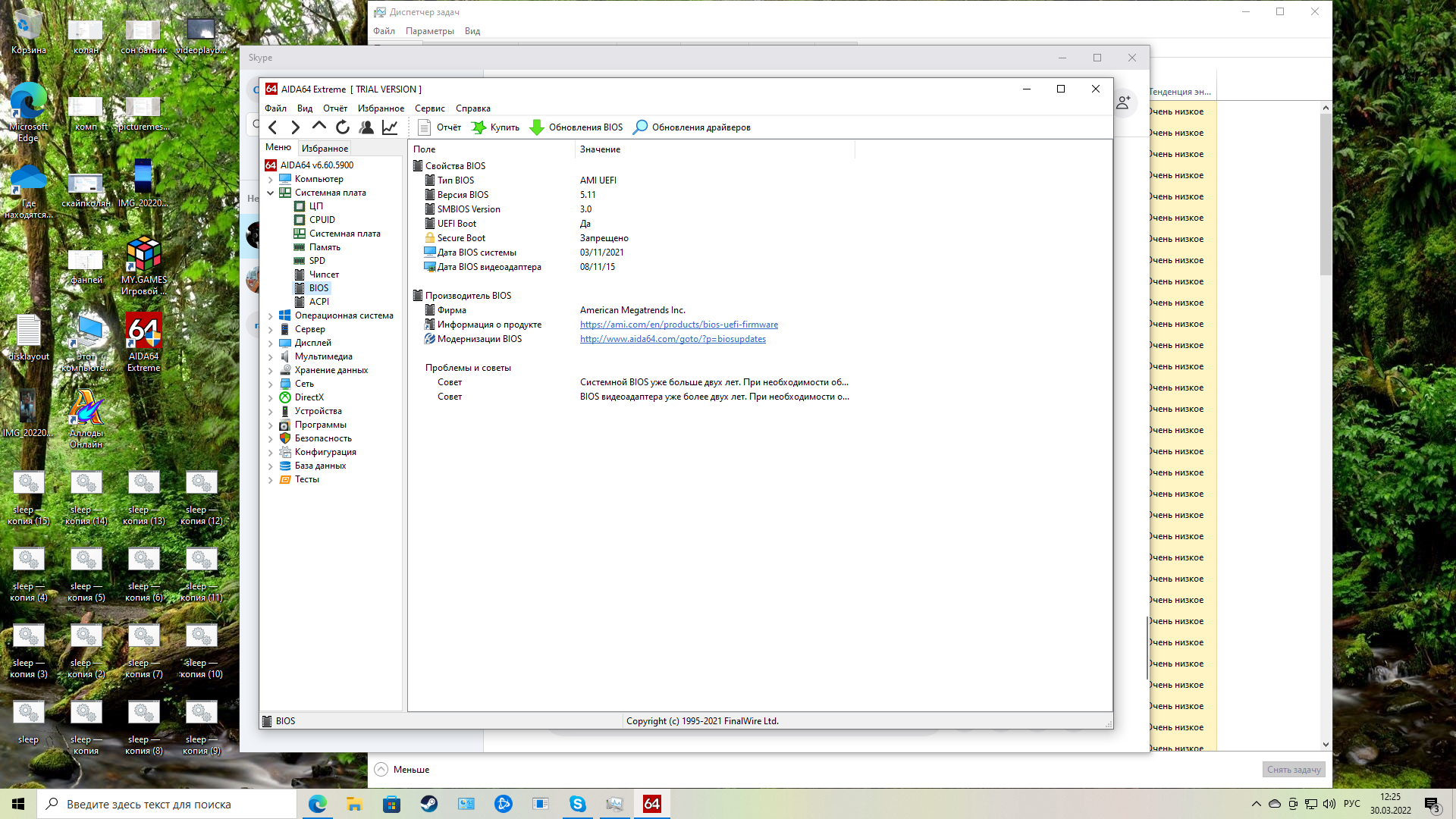
Task: Expand the Операционная система tree node
Action: coord(271,316)
